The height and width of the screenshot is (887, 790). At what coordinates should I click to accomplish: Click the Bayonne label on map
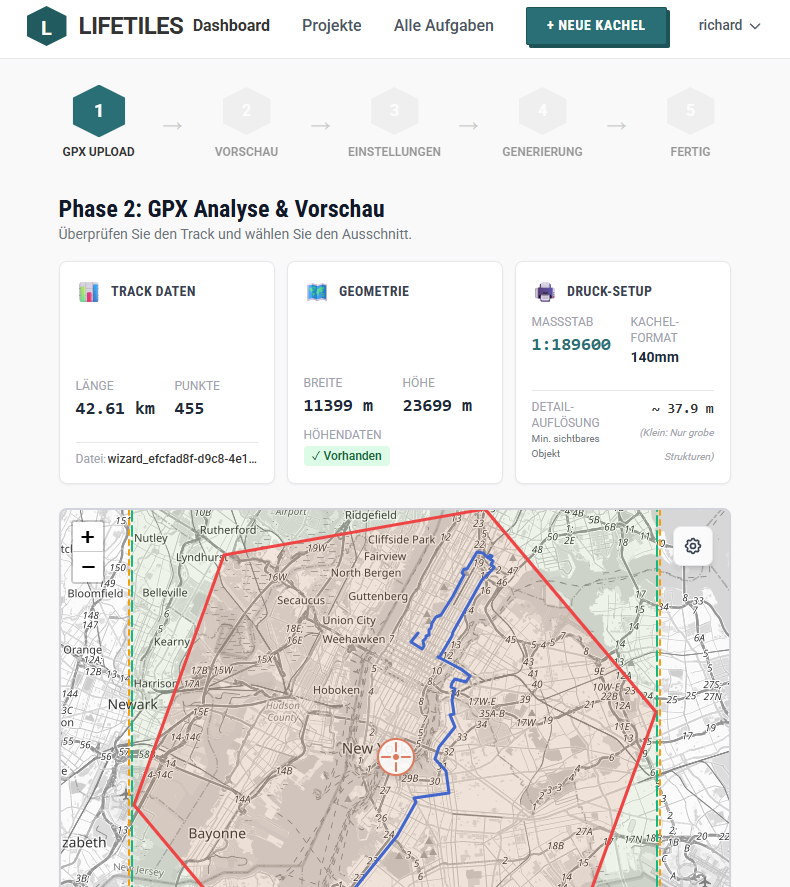coord(217,834)
